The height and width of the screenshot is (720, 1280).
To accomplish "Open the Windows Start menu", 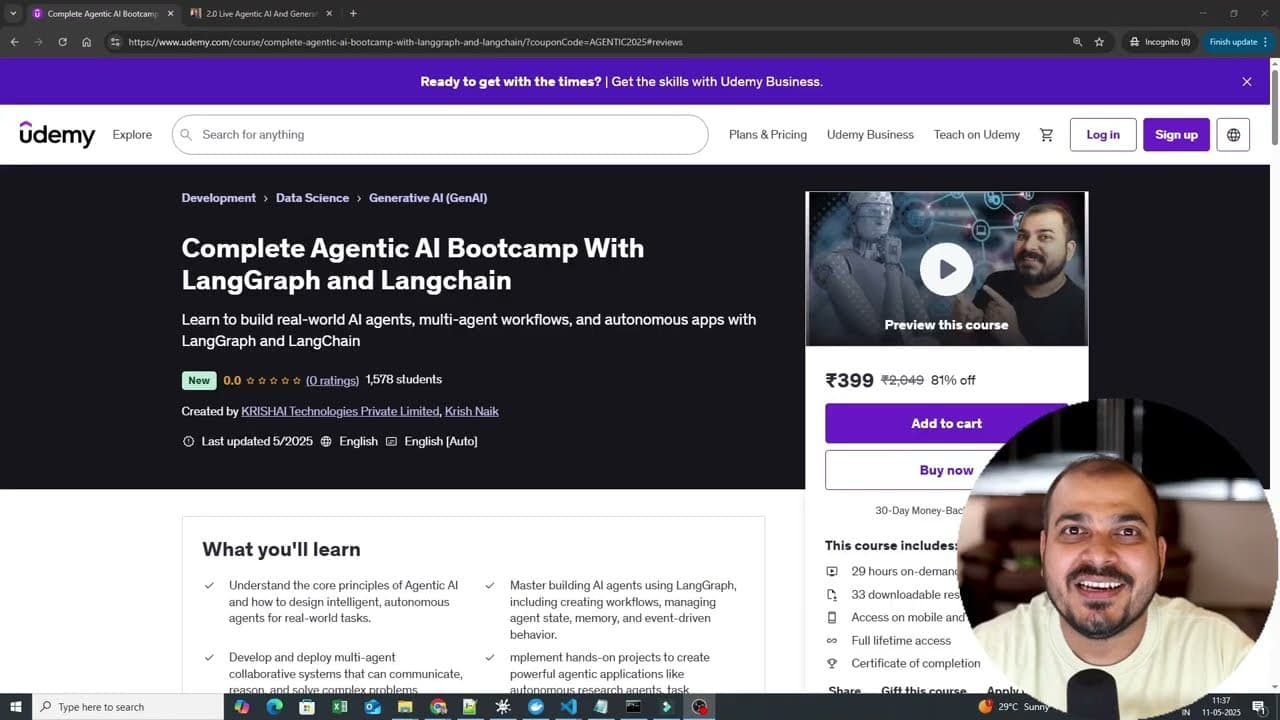I will click(x=16, y=707).
